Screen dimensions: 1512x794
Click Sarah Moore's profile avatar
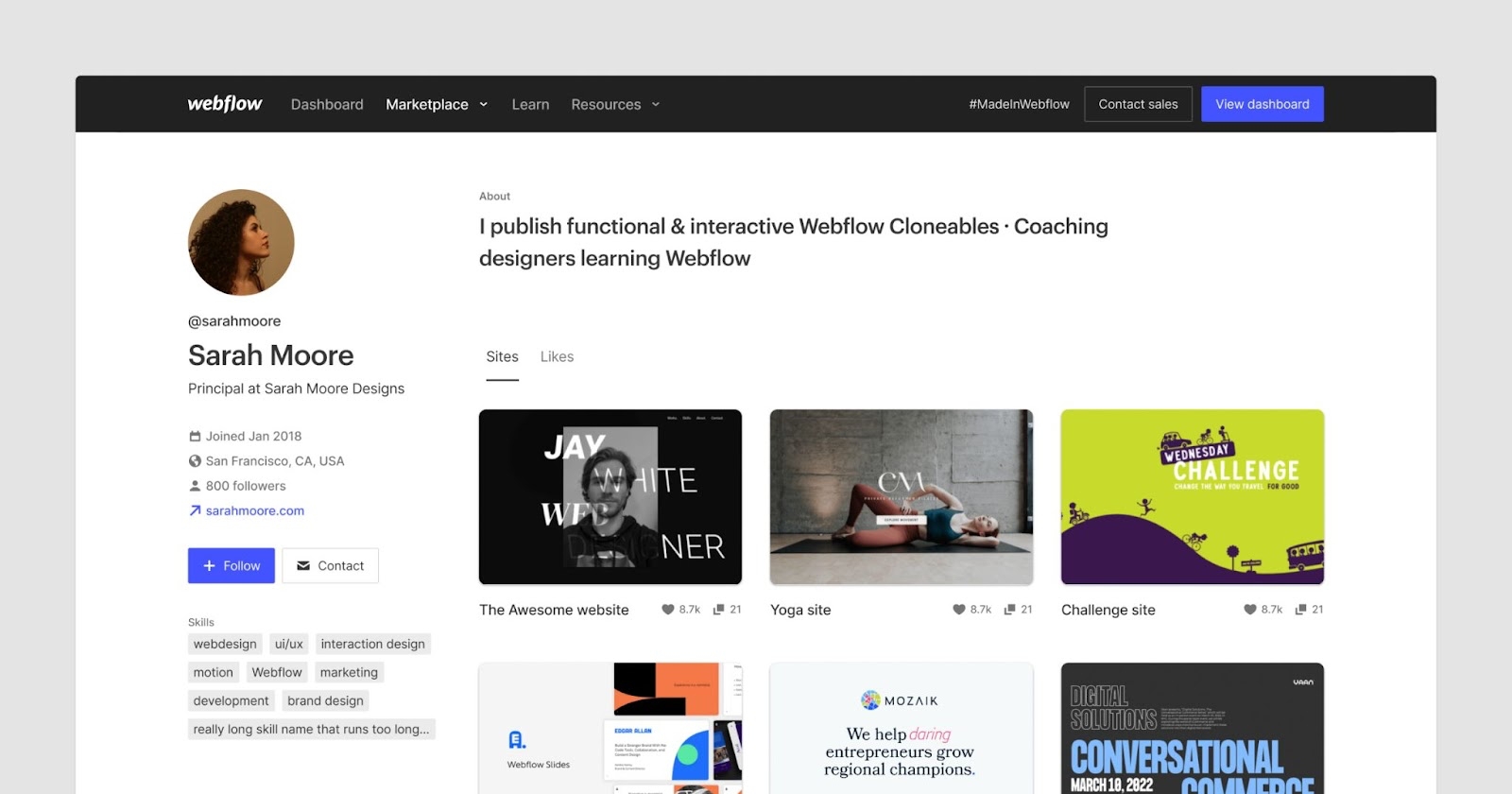(x=241, y=242)
